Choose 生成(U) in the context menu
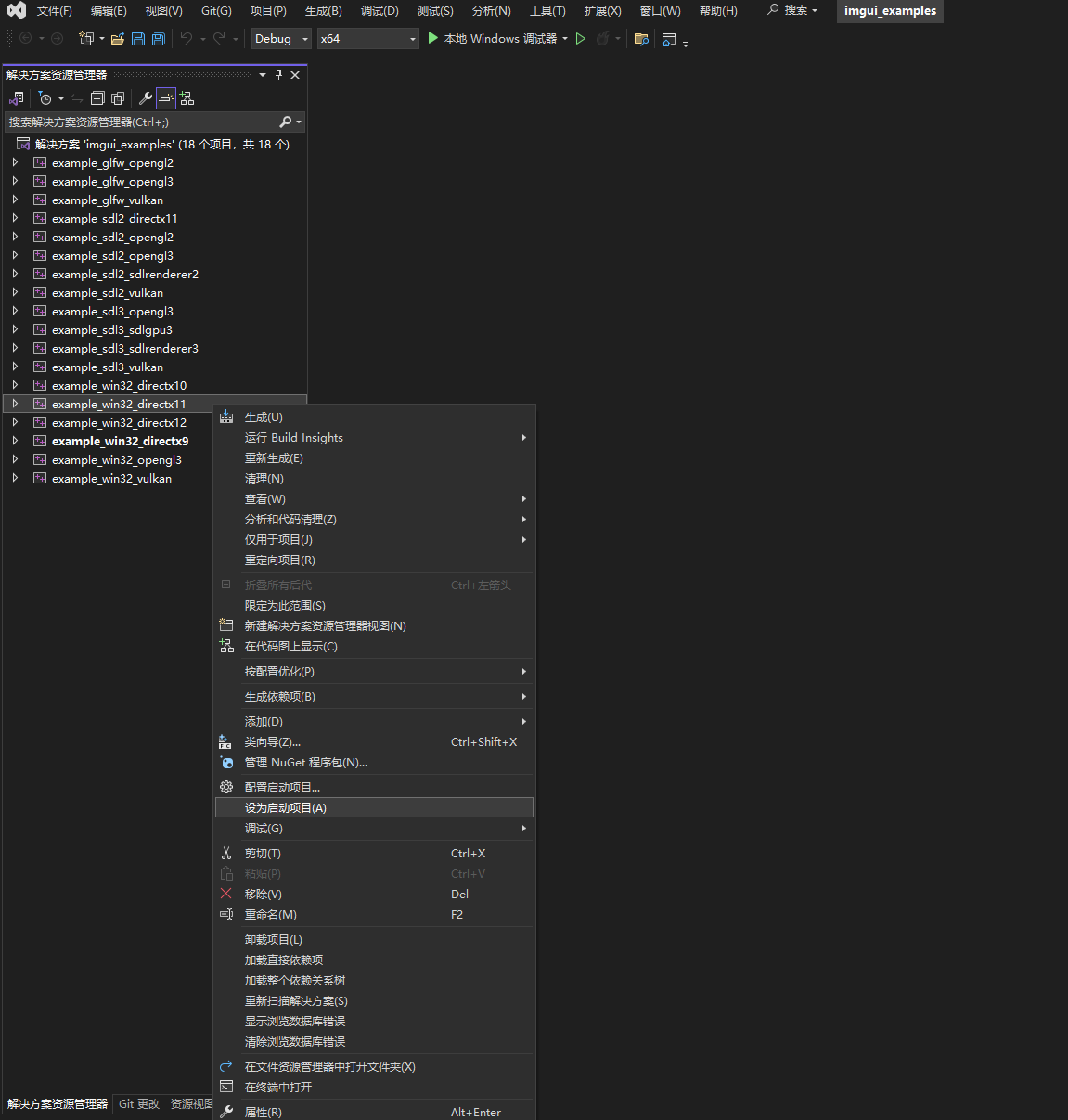Screen dimensions: 1068x1120 tap(375, 418)
